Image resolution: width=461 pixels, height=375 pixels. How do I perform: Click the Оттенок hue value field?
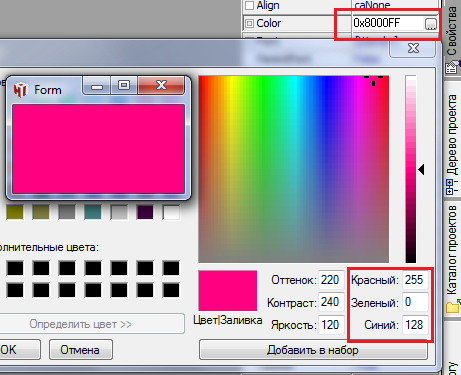pyautogui.click(x=331, y=280)
